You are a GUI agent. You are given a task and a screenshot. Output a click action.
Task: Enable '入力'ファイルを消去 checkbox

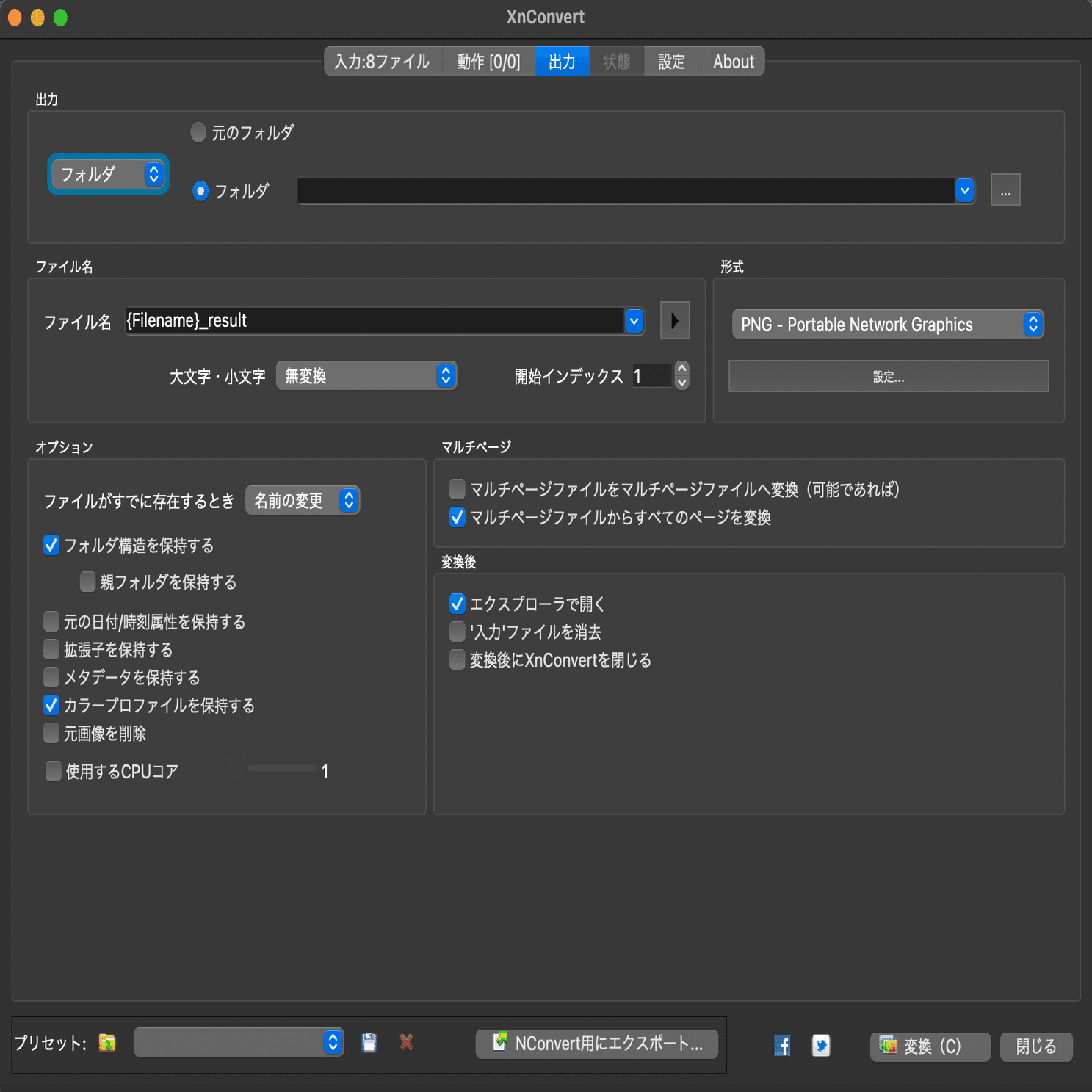[x=457, y=632]
